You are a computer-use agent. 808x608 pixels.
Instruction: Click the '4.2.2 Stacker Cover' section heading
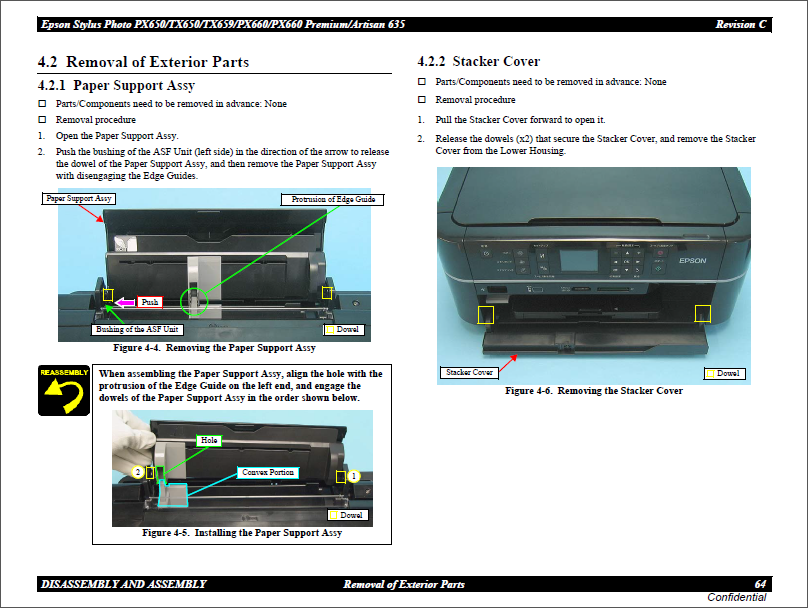478,62
